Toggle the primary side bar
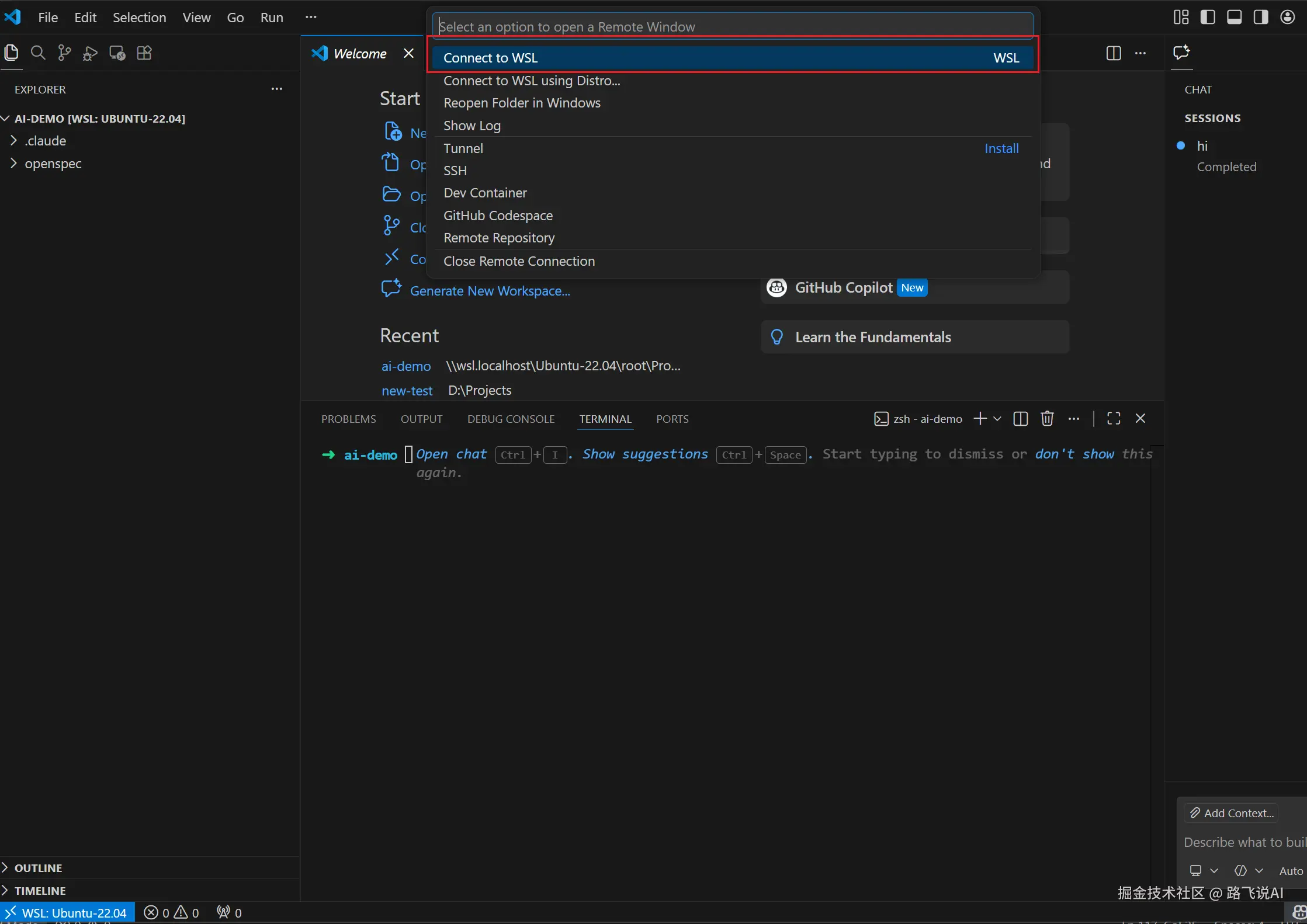The image size is (1307, 924). [x=1208, y=17]
